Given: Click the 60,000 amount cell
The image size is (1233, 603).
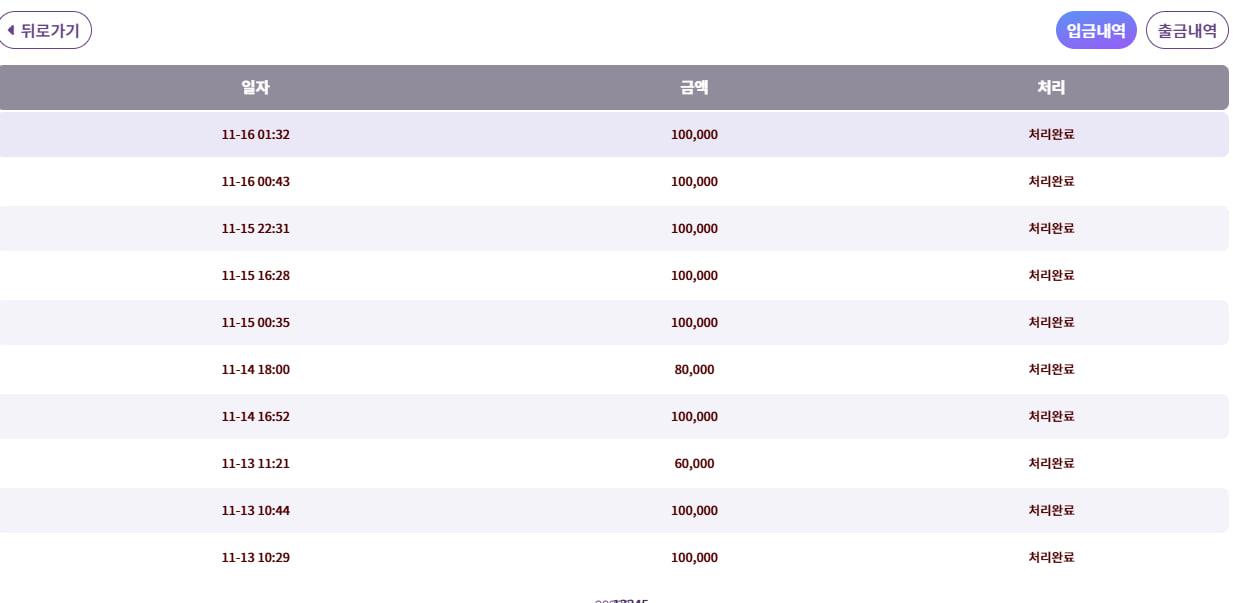Looking at the screenshot, I should click(x=694, y=464).
